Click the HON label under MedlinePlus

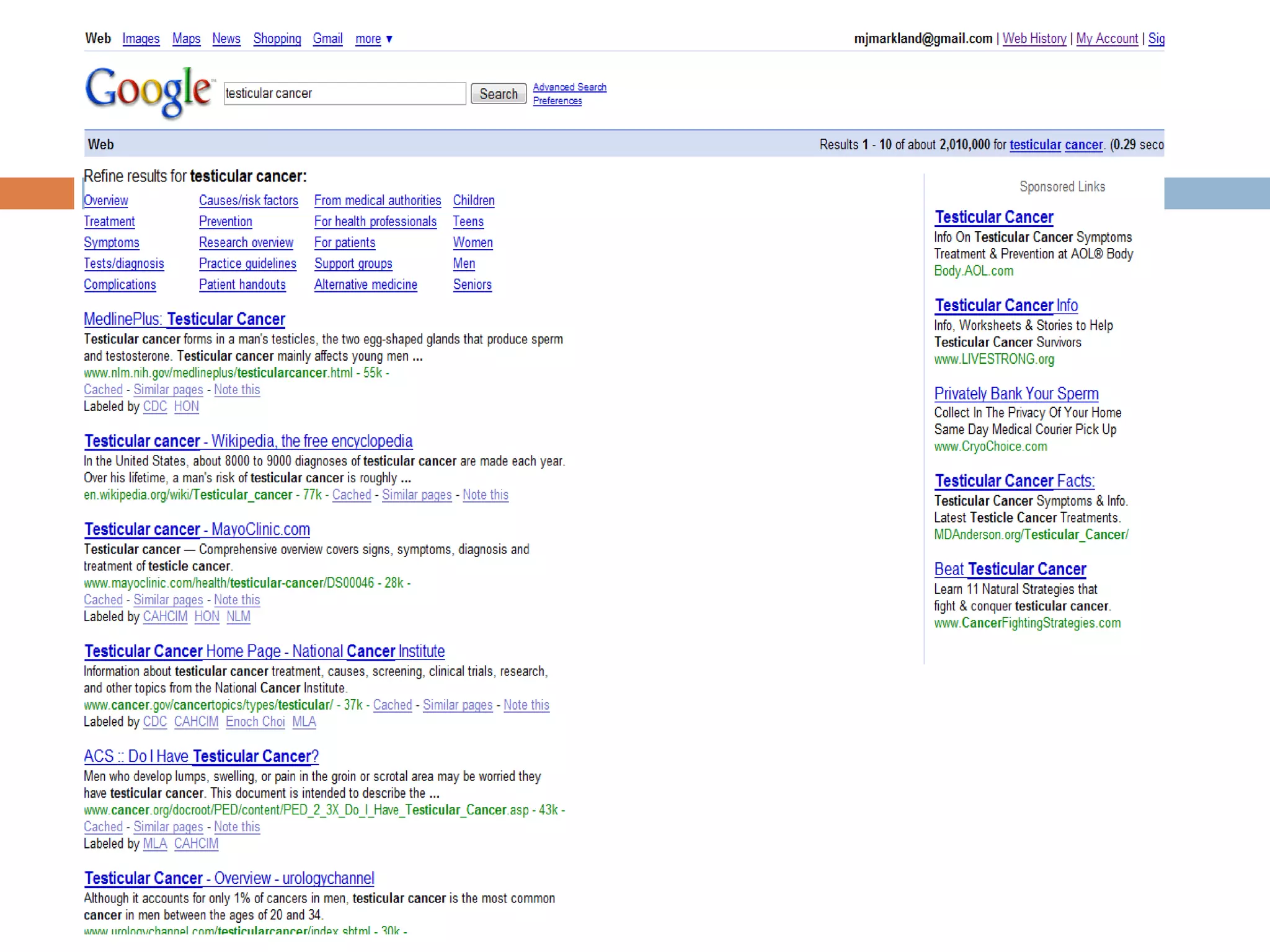click(x=186, y=407)
